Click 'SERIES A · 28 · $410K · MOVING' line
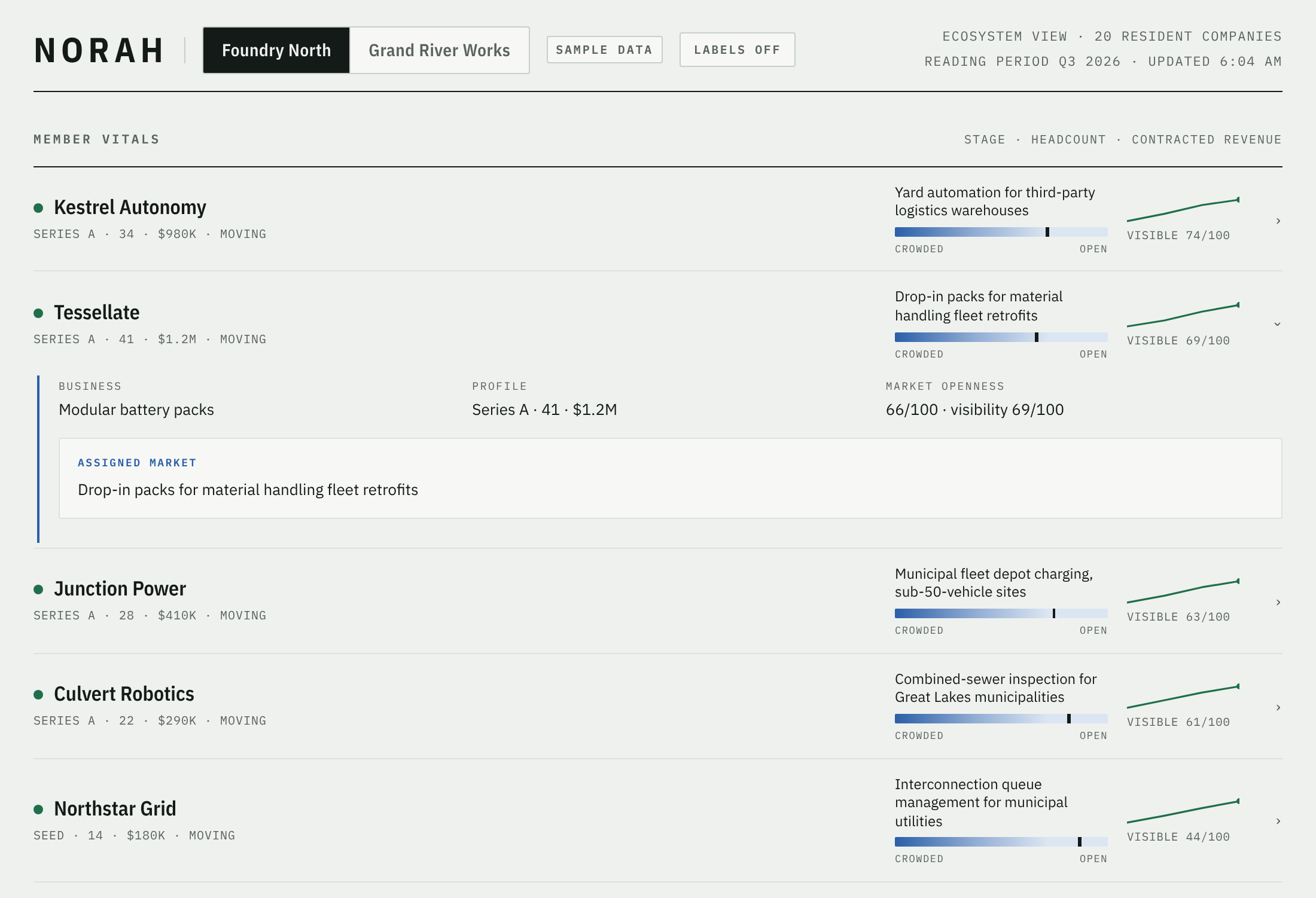1316x898 pixels. click(x=150, y=616)
